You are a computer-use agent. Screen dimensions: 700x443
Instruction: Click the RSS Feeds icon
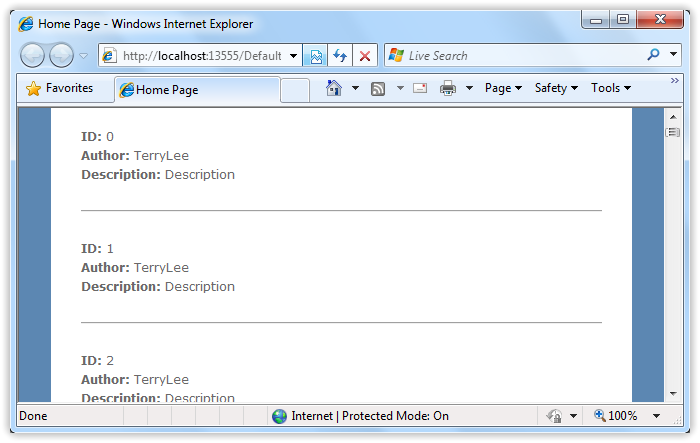[378, 89]
